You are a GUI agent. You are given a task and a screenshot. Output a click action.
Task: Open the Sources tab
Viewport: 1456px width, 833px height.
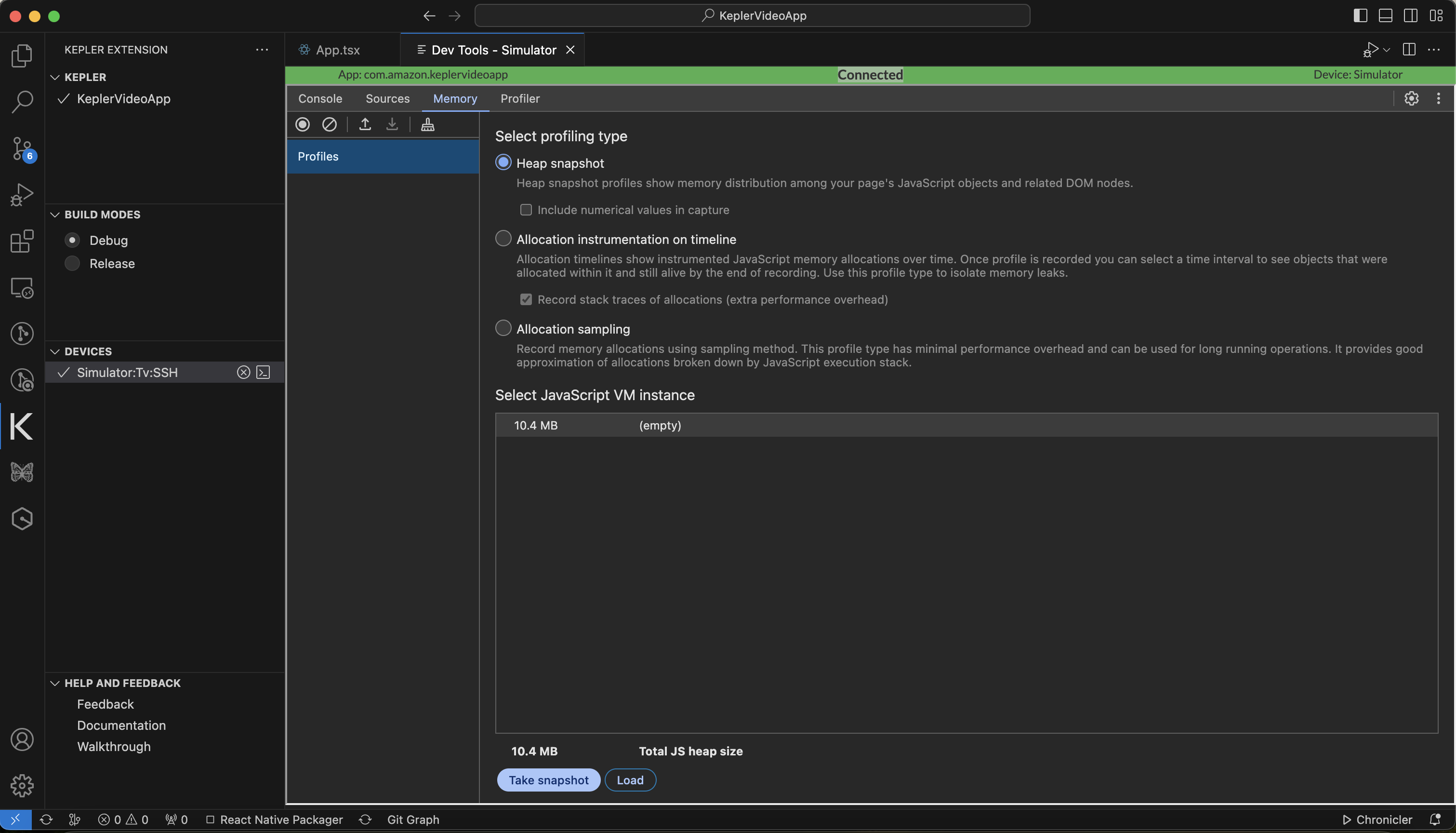coord(387,98)
